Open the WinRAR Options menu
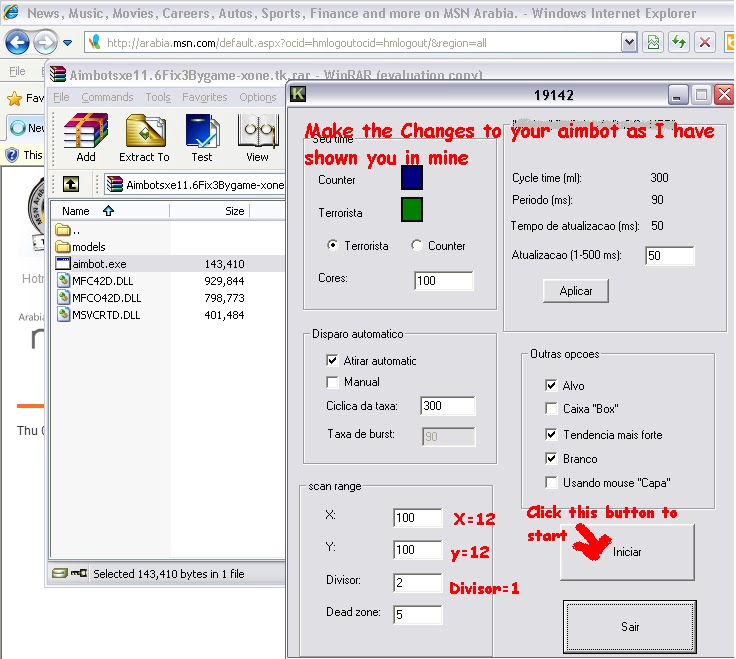 coord(258,97)
